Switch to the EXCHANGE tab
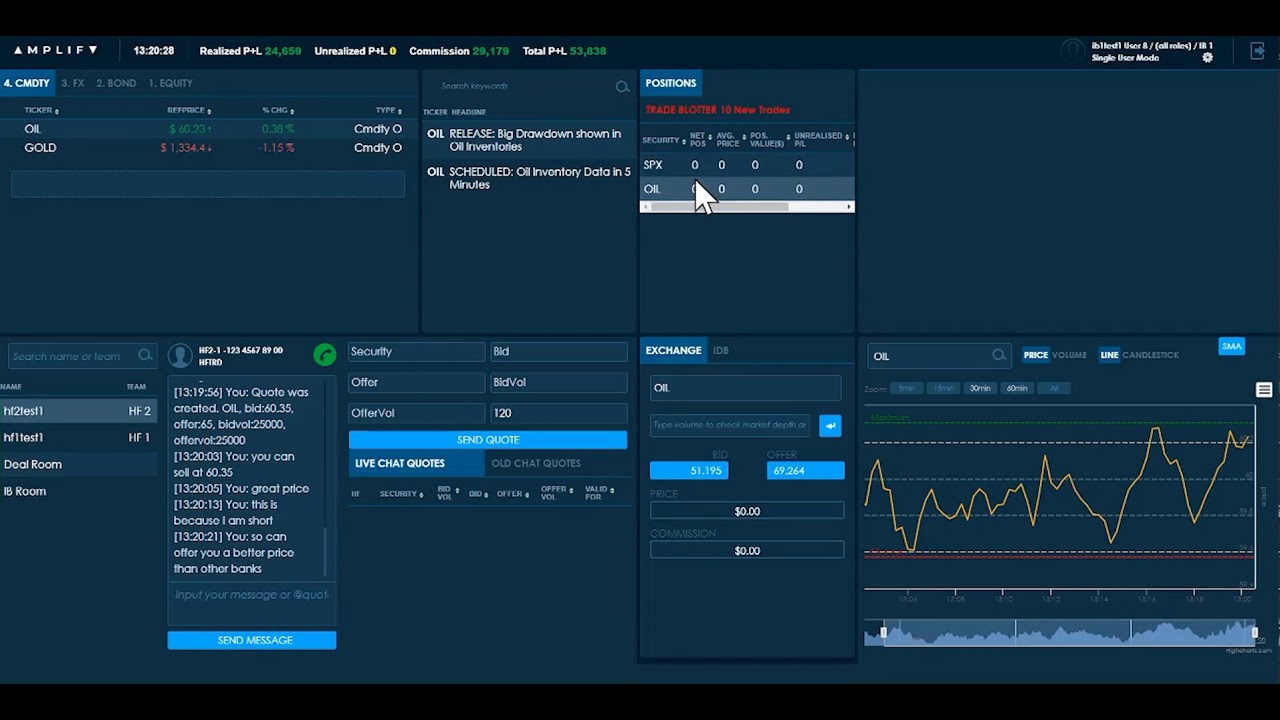The width and height of the screenshot is (1280, 720). (x=673, y=350)
